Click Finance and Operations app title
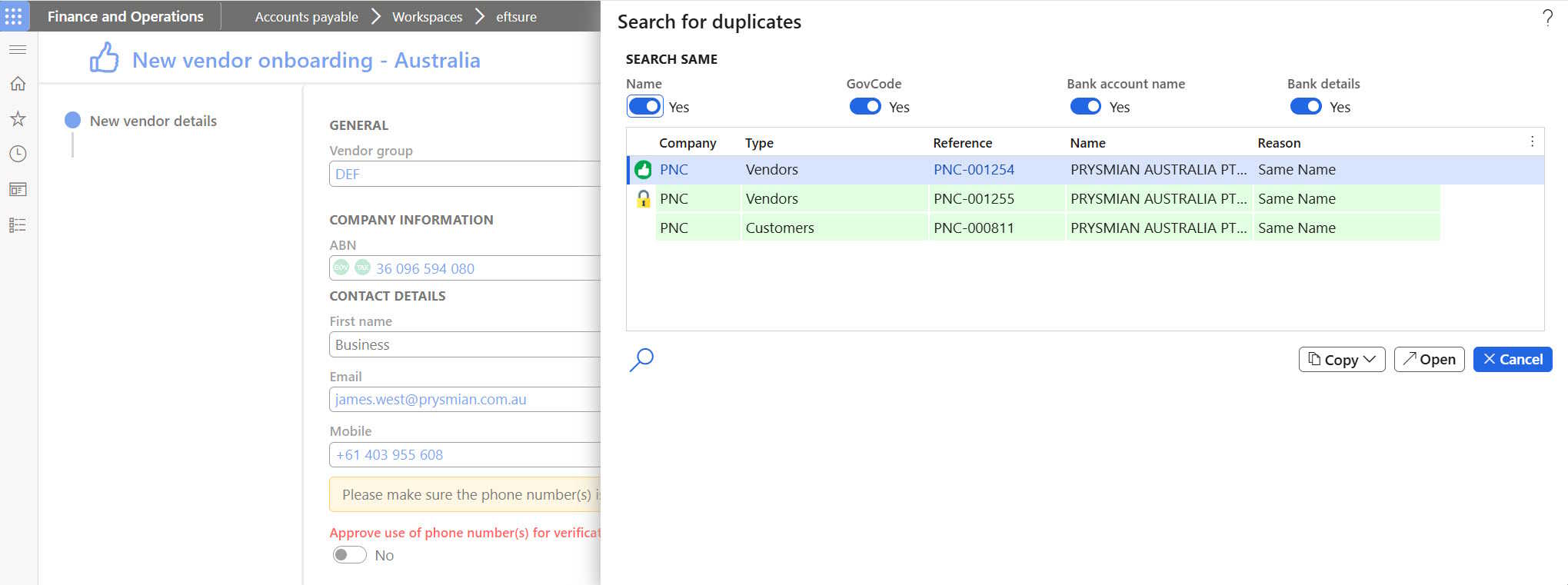 coord(125,16)
